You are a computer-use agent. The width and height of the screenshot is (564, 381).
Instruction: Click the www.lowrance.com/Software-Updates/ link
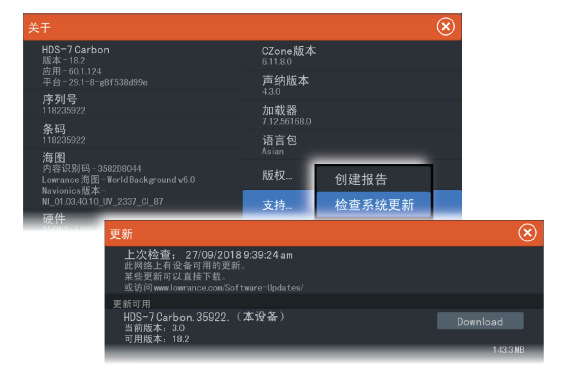(x=228, y=287)
